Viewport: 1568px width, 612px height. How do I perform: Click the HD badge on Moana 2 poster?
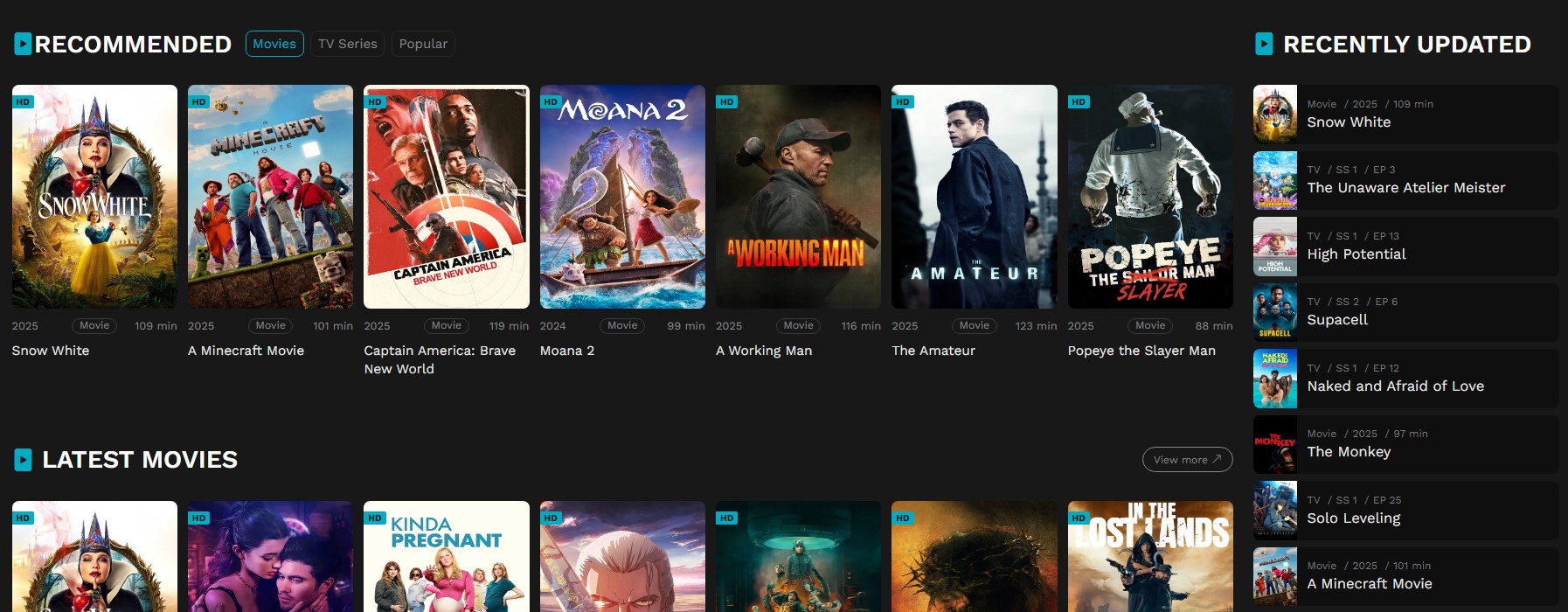(x=551, y=101)
